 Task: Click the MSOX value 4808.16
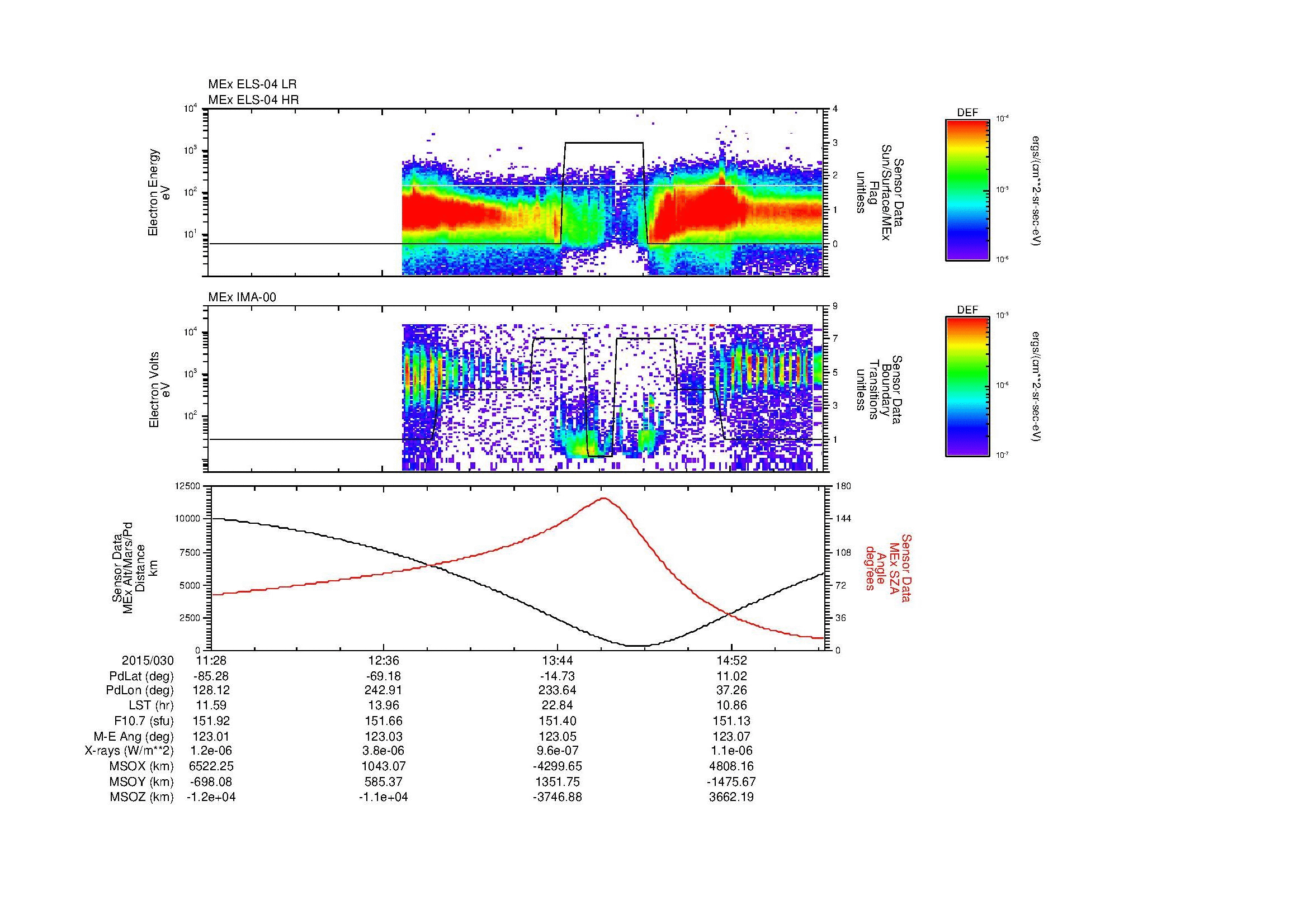(x=731, y=766)
